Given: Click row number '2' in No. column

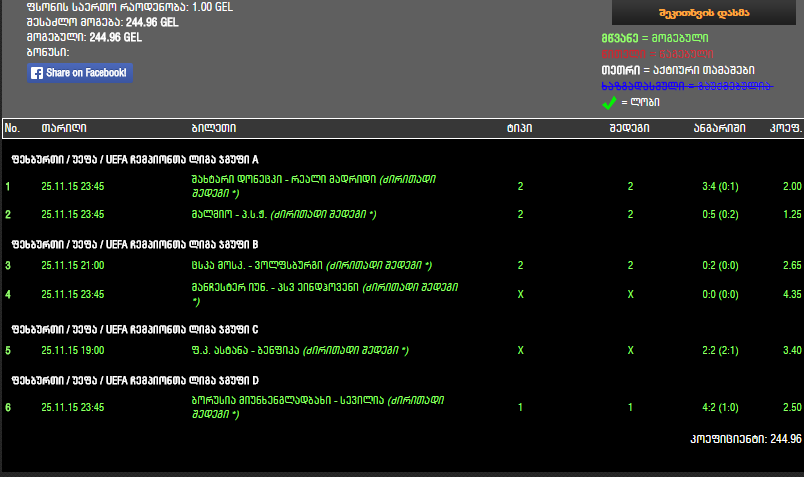Looking at the screenshot, I should 8,214.
